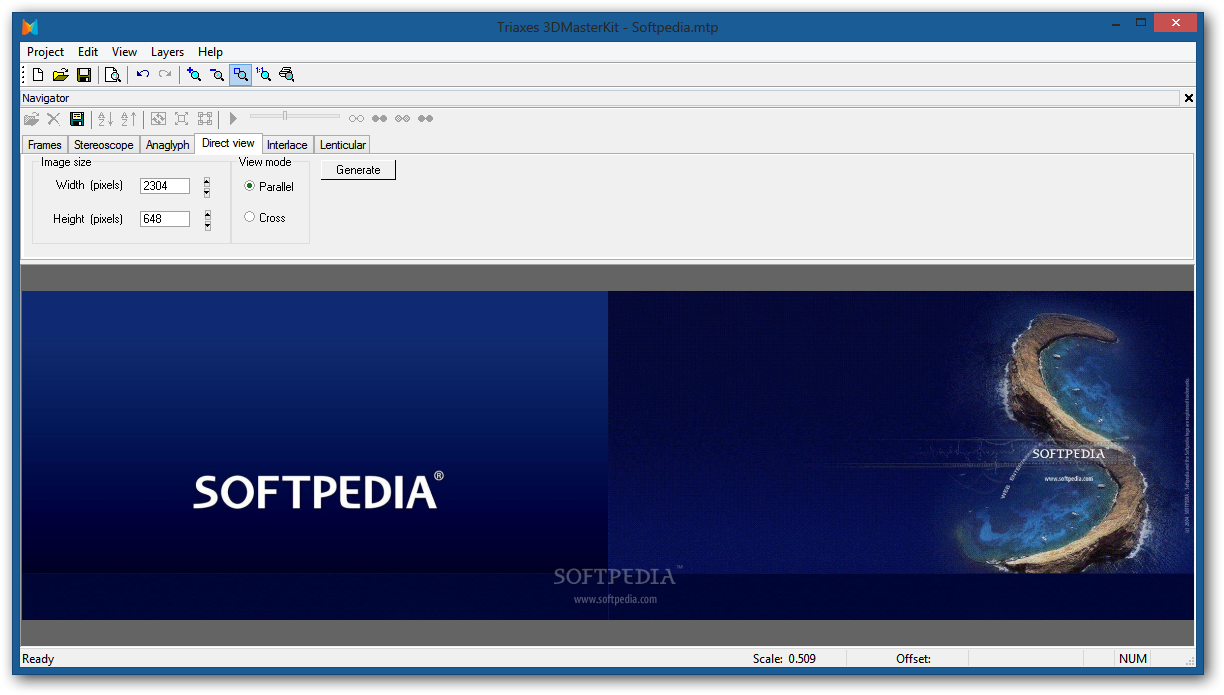Switch to the Frames tab

(45, 145)
